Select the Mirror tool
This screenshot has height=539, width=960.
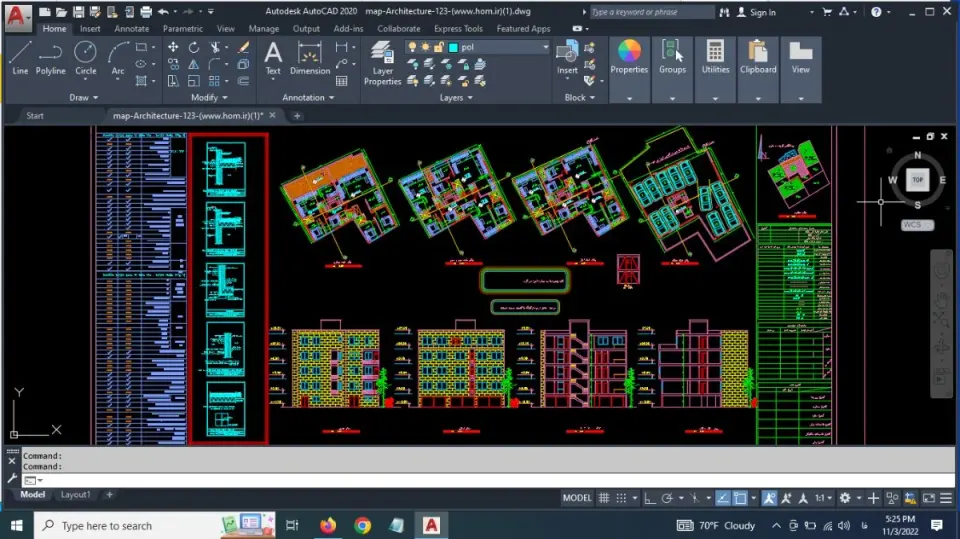pyautogui.click(x=193, y=64)
